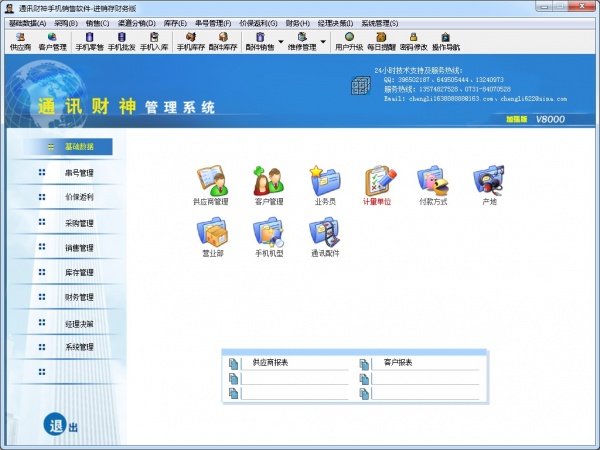Expand the dropdown arrow next to 维修管理
This screenshot has height=450, width=600.
[x=323, y=41]
